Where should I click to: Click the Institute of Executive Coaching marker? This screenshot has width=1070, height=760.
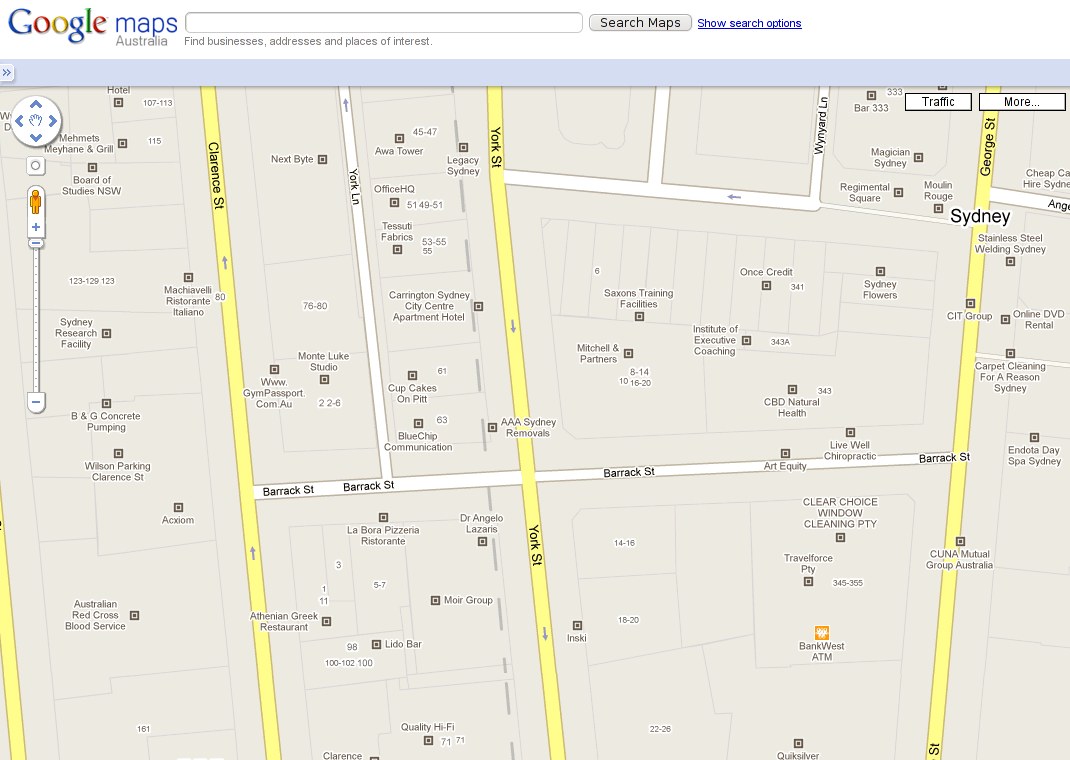[x=747, y=340]
